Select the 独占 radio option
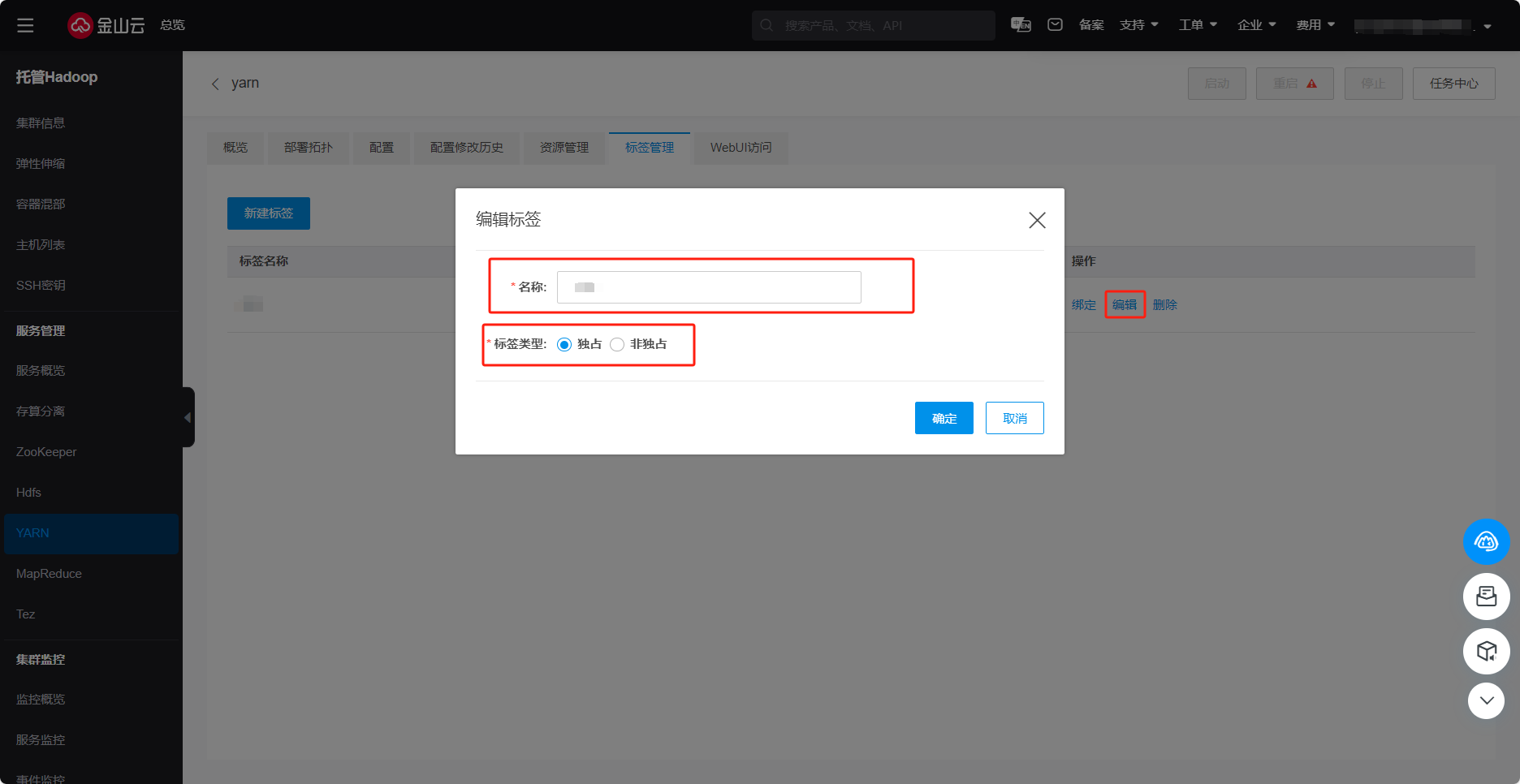This screenshot has height=784, width=1520. [564, 344]
